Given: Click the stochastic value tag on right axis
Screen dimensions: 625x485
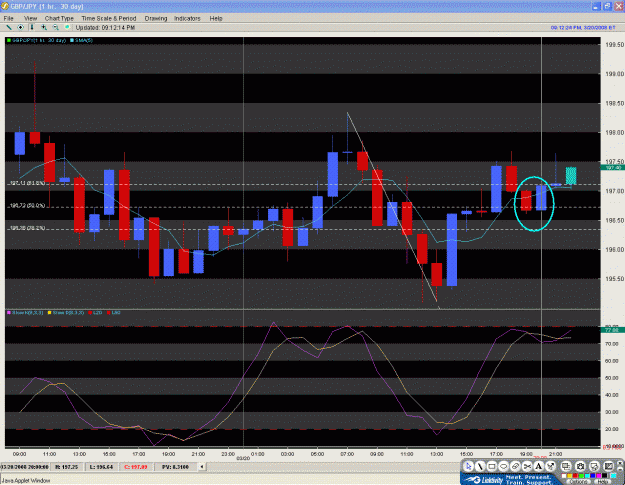Looking at the screenshot, I should 613,330.
